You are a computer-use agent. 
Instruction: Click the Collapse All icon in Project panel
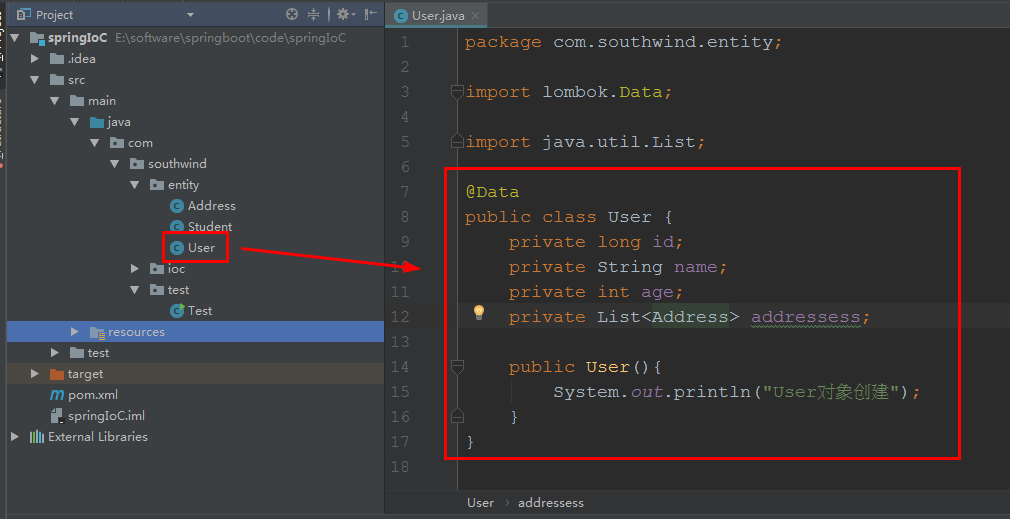tap(314, 14)
